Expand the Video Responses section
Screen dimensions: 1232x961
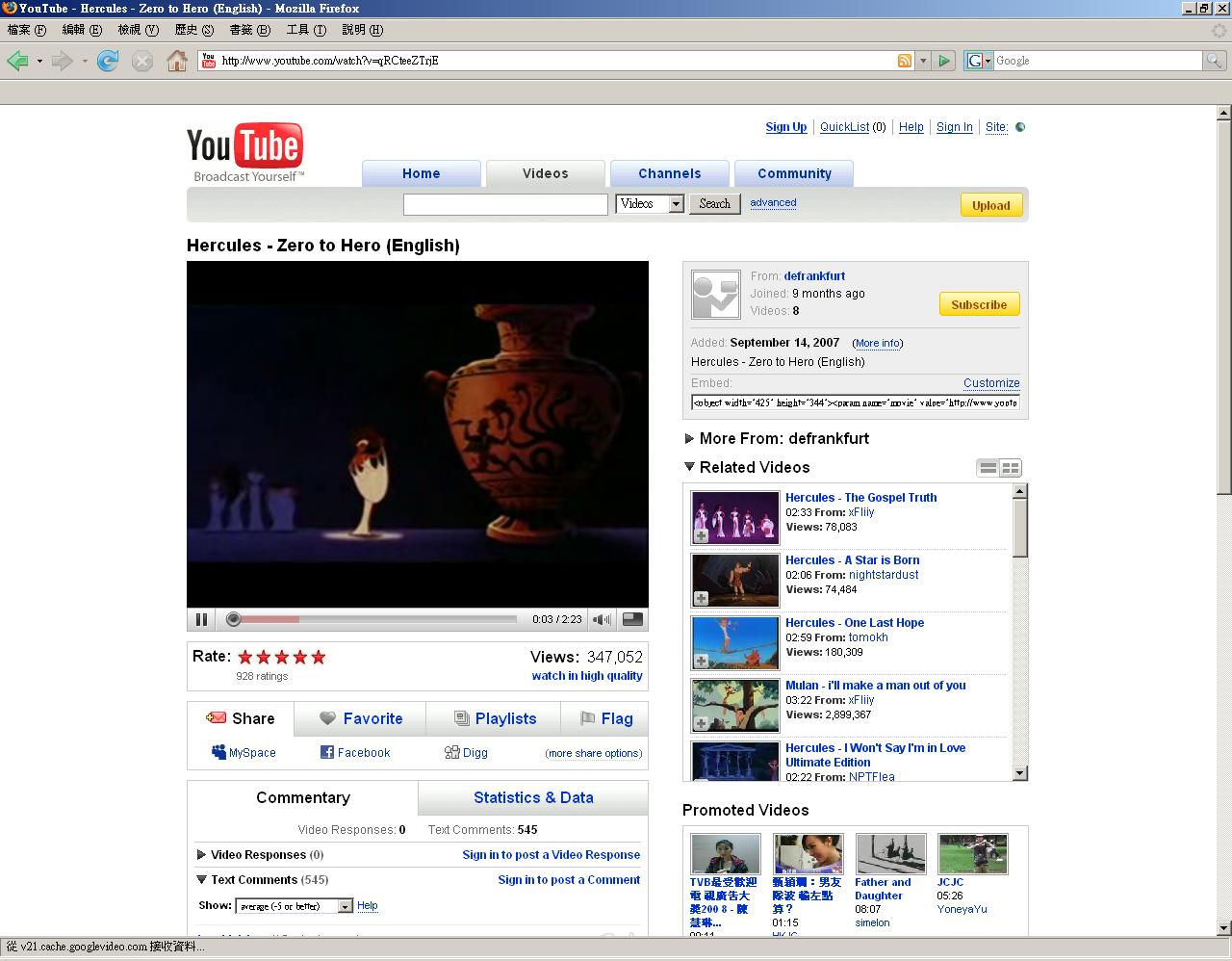point(201,854)
